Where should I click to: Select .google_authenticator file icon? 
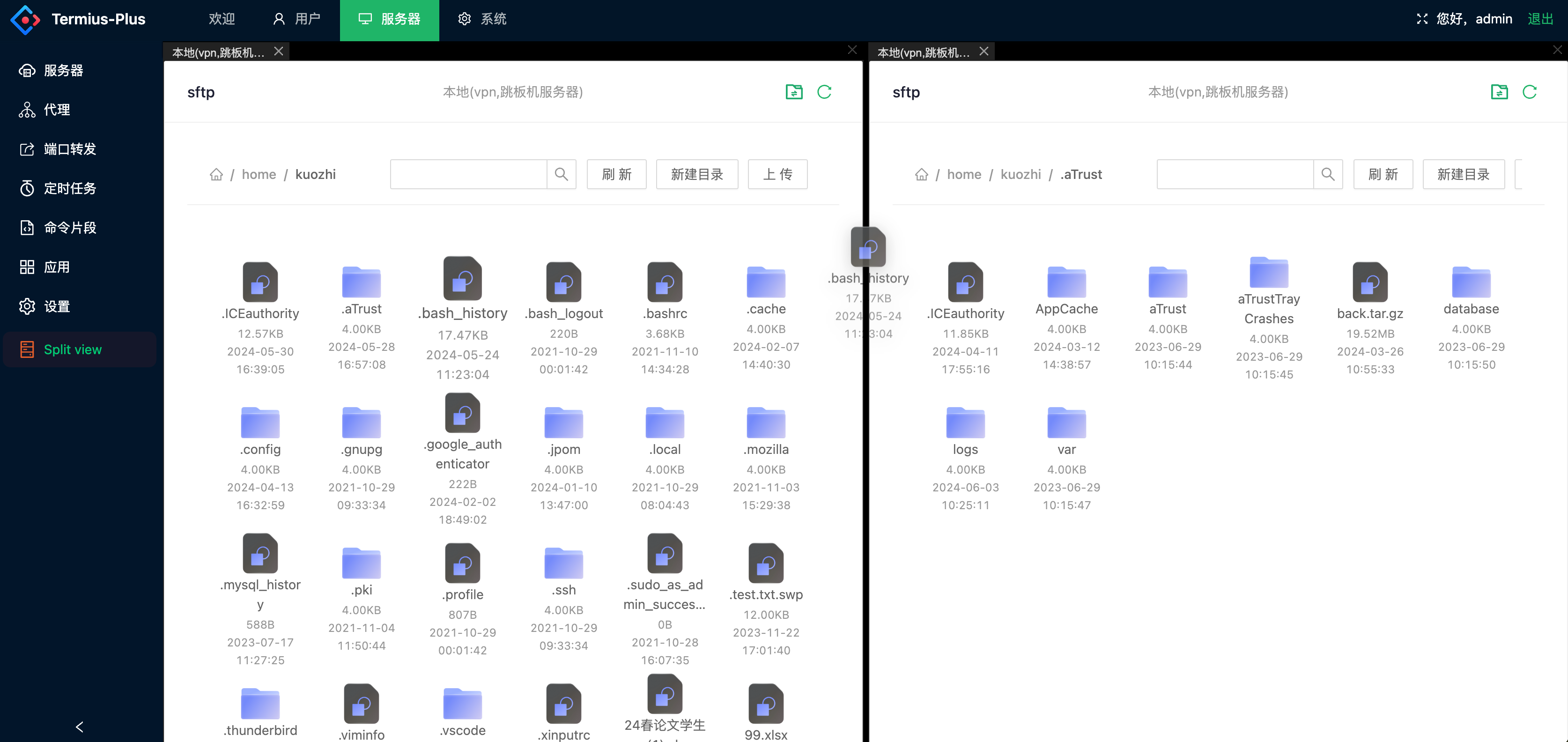point(463,413)
